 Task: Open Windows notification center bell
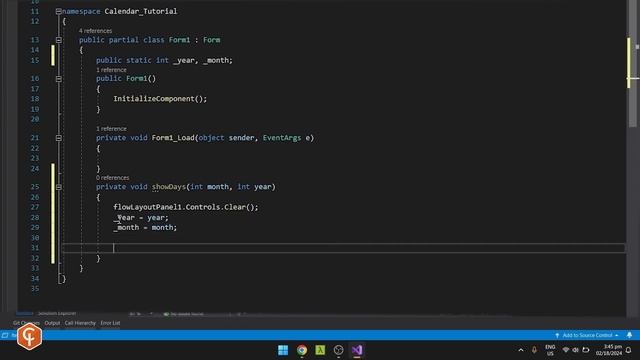629,350
